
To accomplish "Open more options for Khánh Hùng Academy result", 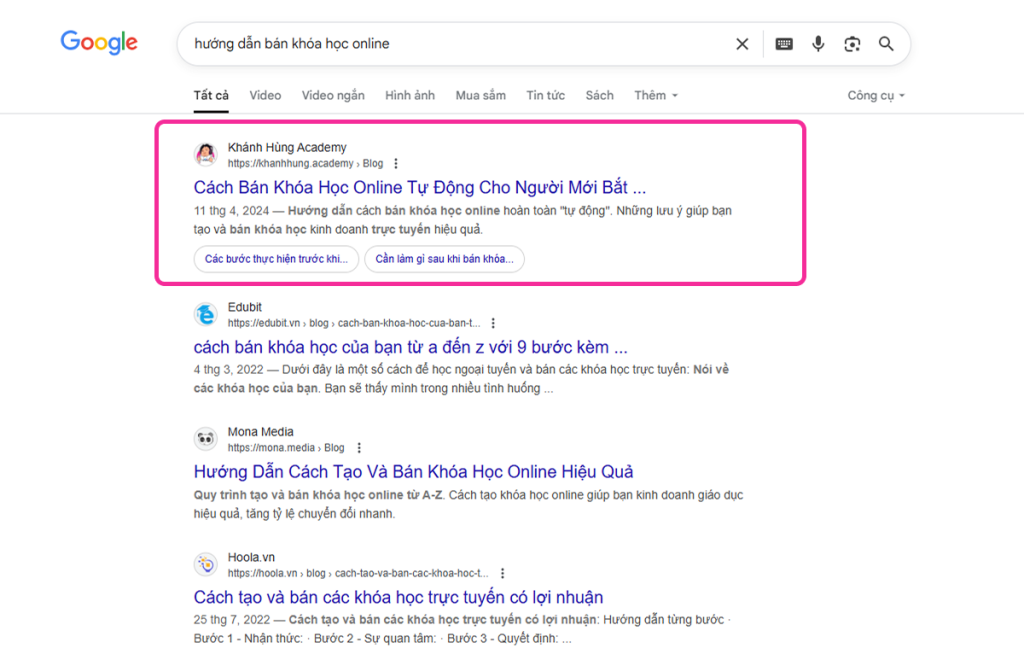I will (x=396, y=163).
